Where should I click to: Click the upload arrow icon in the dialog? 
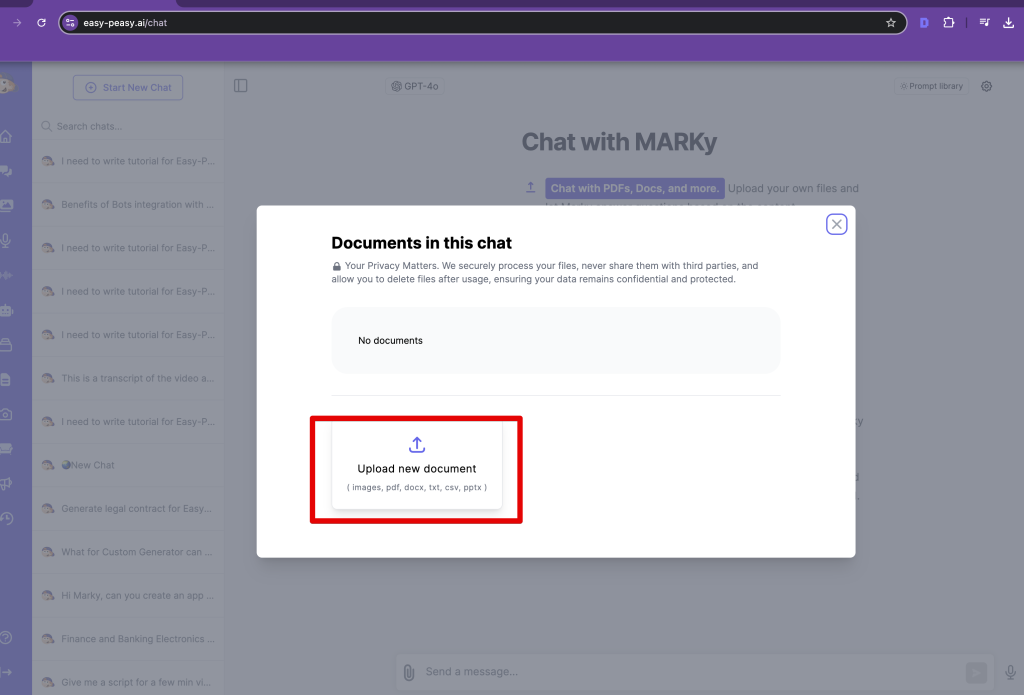pos(417,445)
